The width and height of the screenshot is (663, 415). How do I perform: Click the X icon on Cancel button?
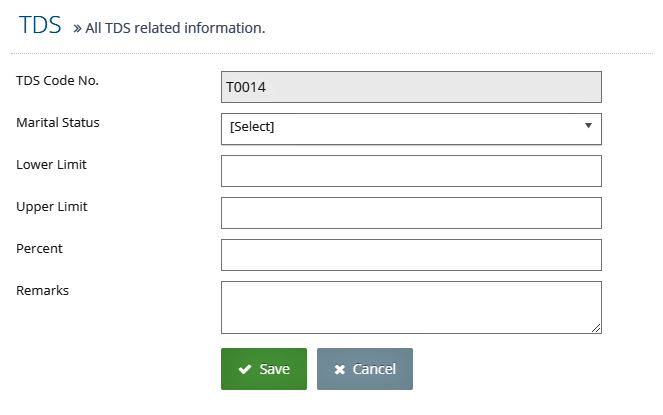click(340, 370)
